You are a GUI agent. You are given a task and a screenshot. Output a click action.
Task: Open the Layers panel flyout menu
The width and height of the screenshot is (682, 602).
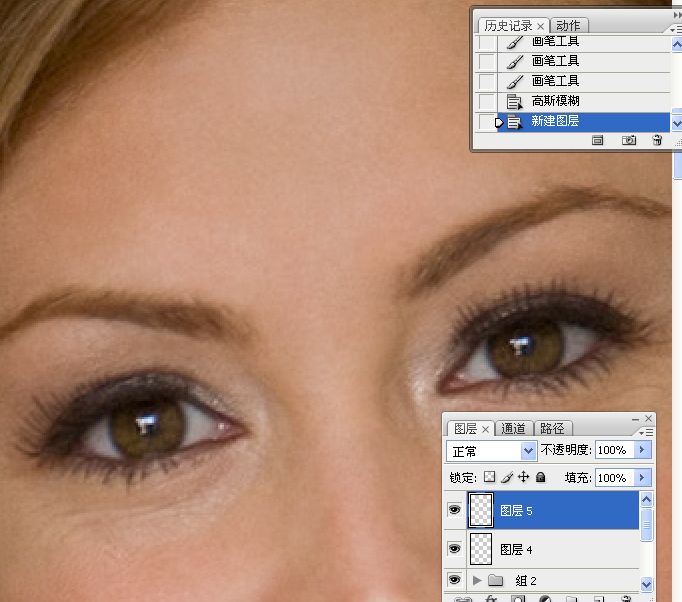pyautogui.click(x=646, y=432)
